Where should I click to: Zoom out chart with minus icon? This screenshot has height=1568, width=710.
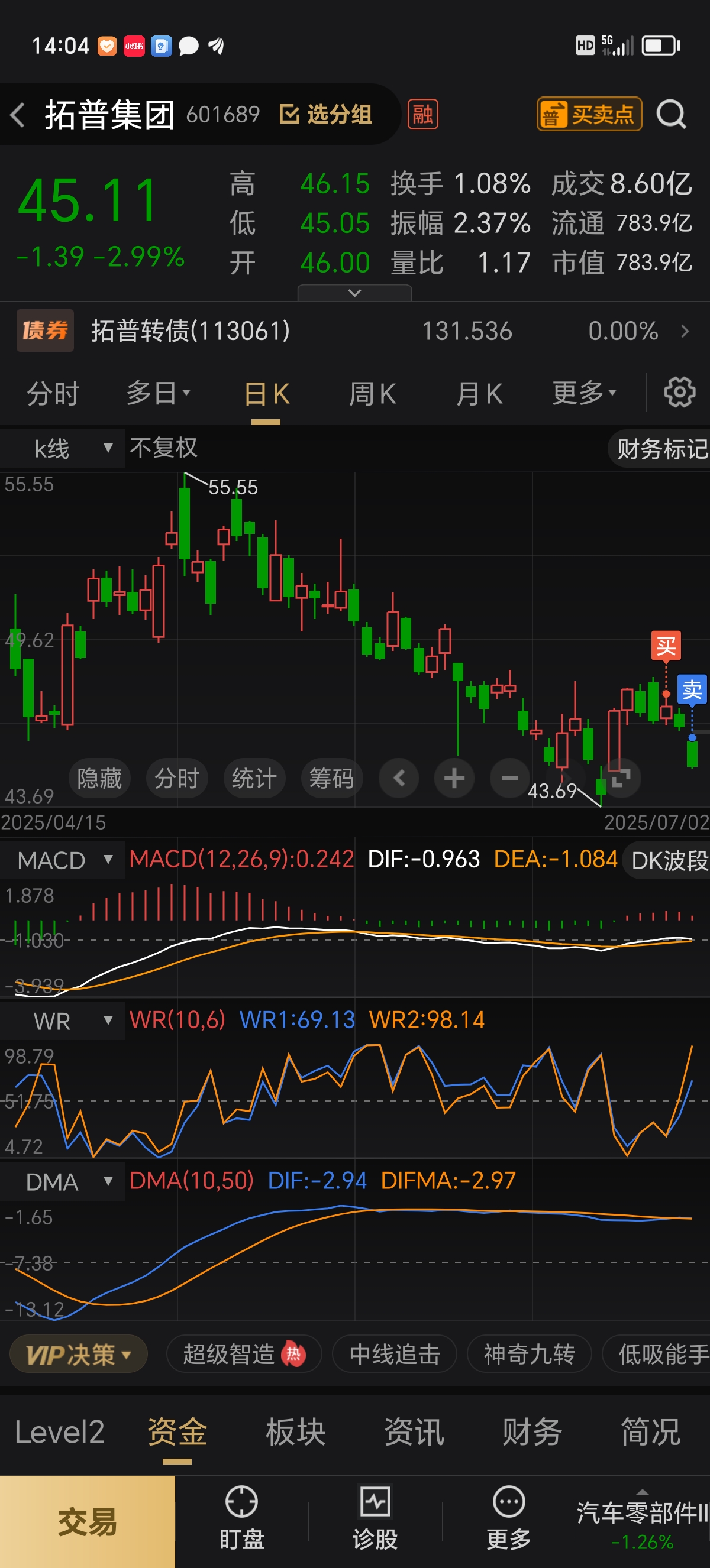point(509,778)
